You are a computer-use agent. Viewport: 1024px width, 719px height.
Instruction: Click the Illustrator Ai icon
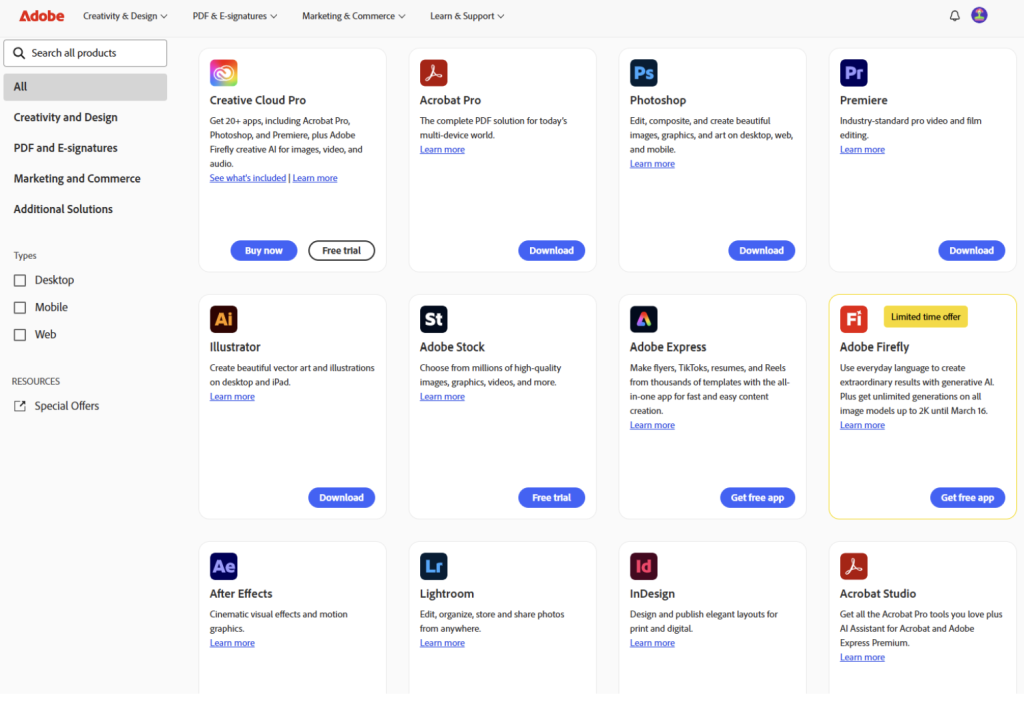pyautogui.click(x=224, y=319)
